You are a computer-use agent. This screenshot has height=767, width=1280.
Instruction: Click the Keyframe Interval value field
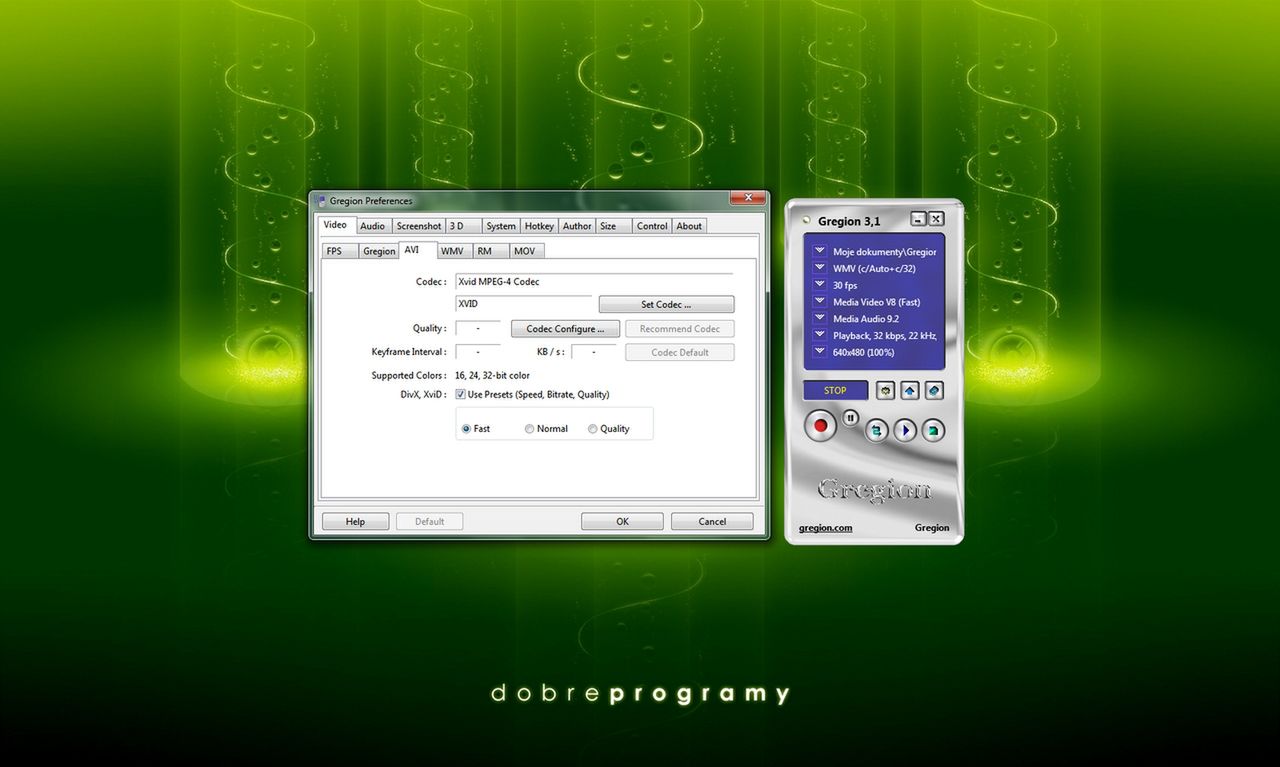tap(478, 352)
